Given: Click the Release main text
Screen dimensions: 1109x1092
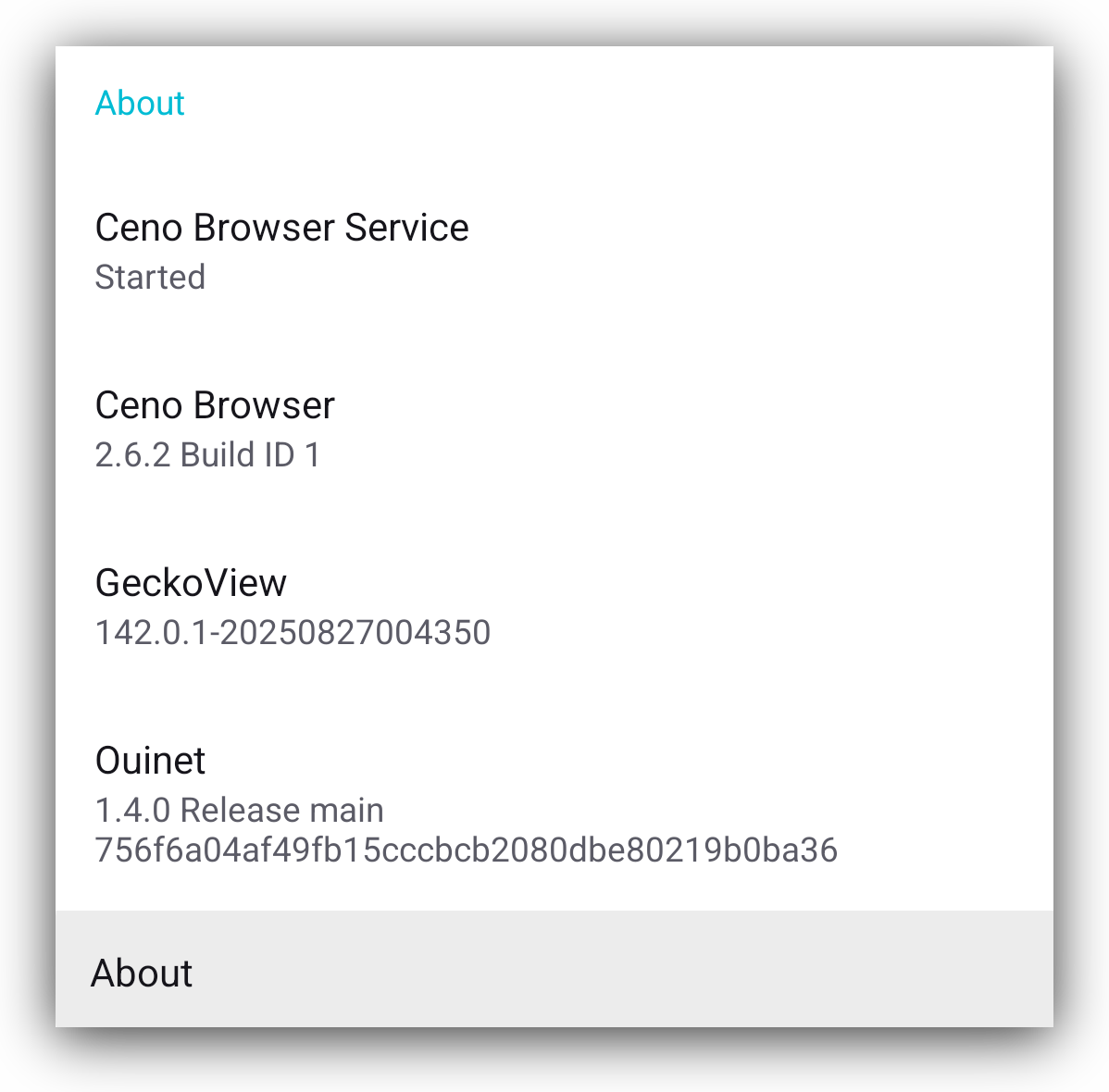Looking at the screenshot, I should 281,810.
